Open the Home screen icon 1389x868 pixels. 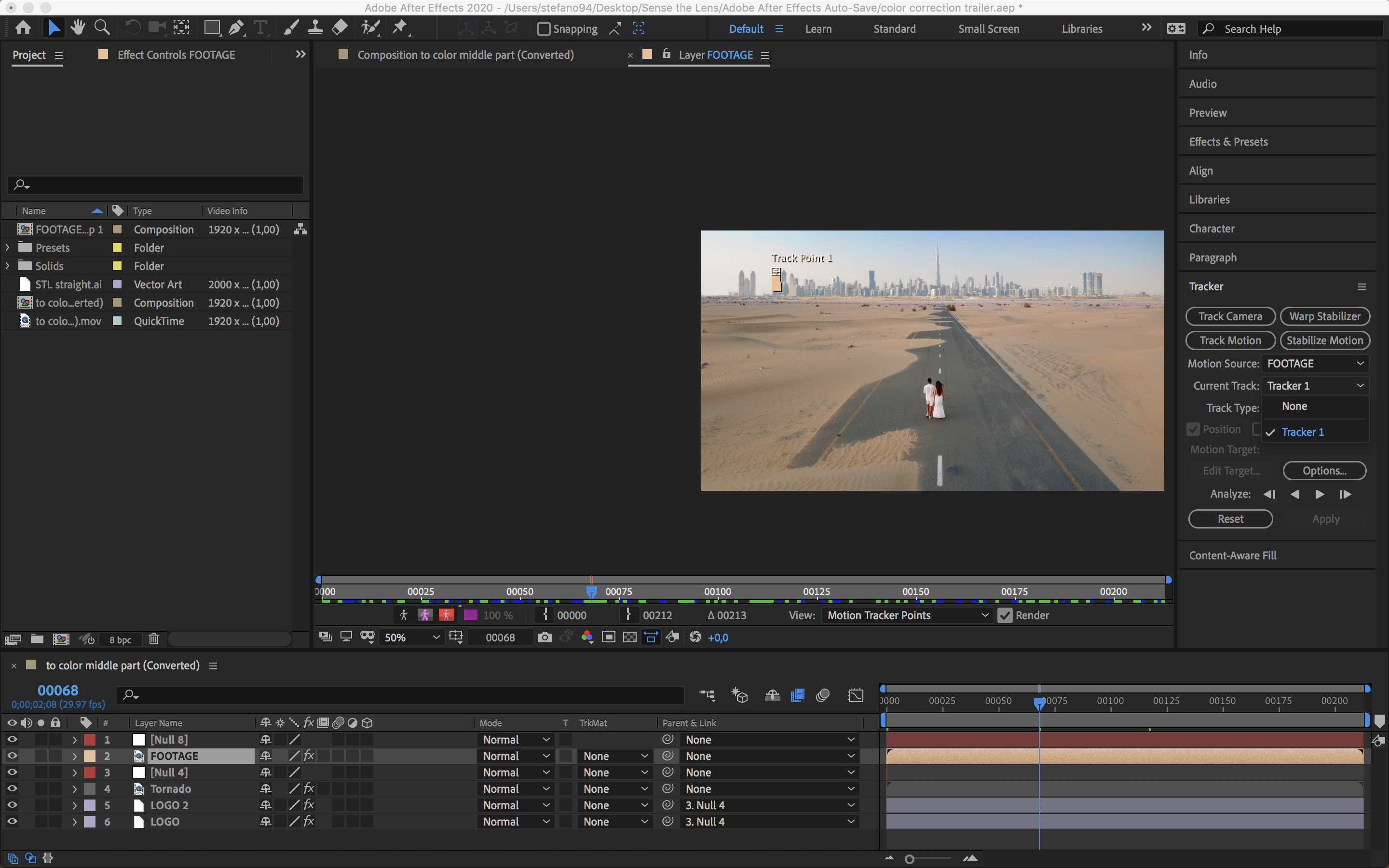pyautogui.click(x=24, y=27)
